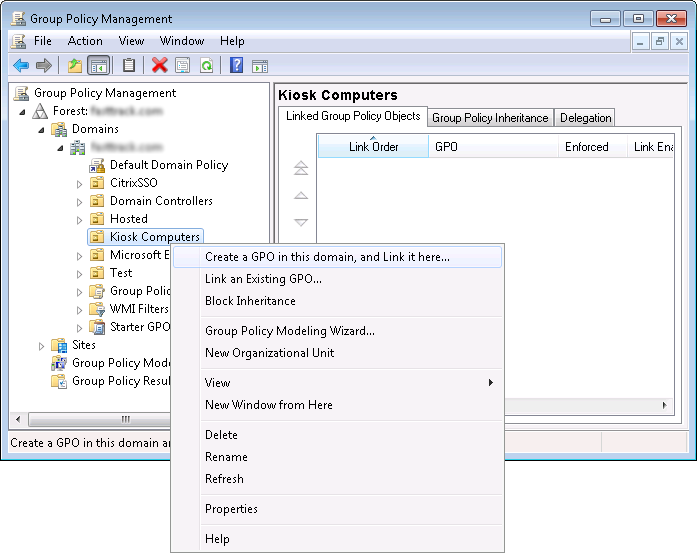Image resolution: width=697 pixels, height=553 pixels.
Task: Click the Properties toolbar icon
Action: pyautogui.click(x=183, y=66)
